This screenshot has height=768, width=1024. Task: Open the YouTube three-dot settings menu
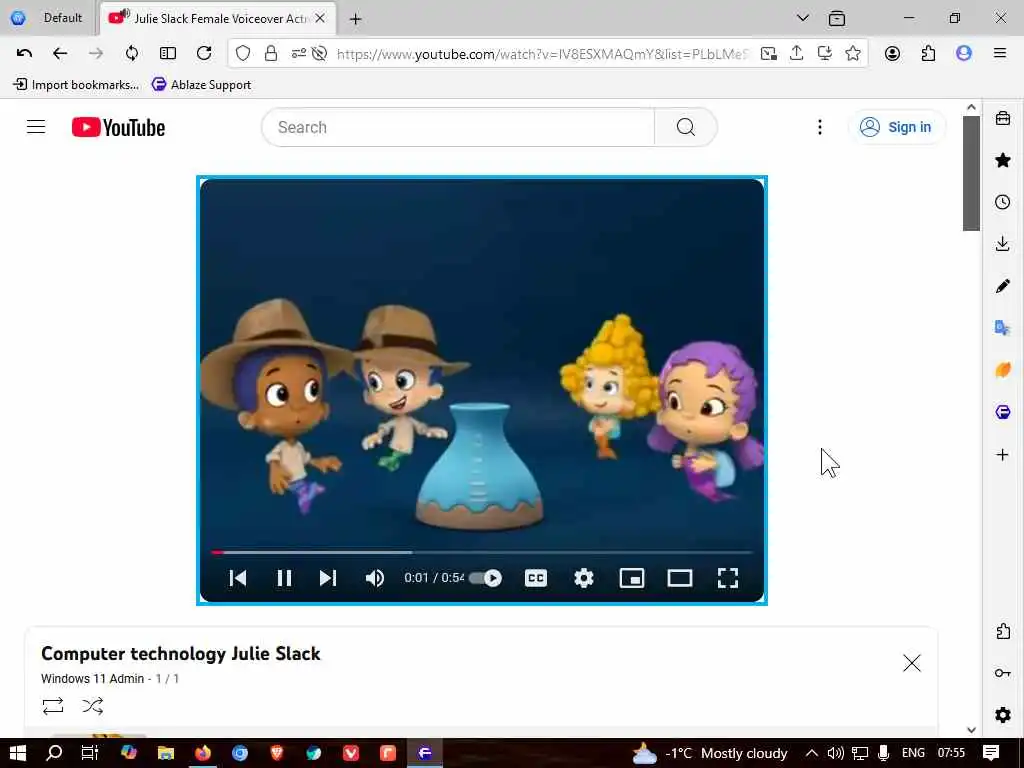(x=820, y=127)
